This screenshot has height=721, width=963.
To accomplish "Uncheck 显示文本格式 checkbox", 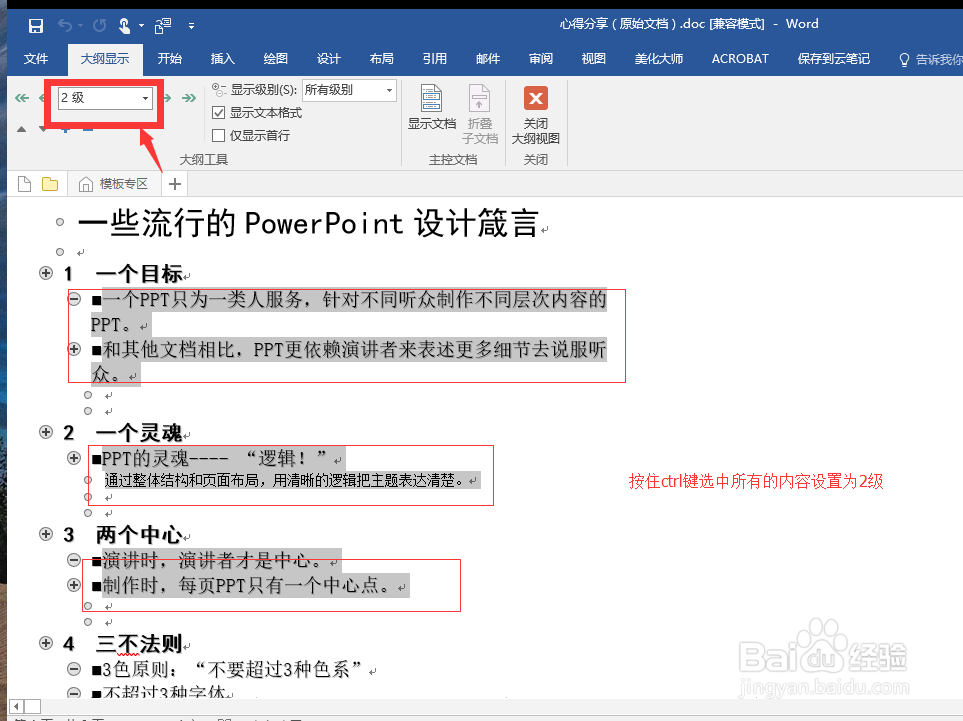I will (x=218, y=113).
